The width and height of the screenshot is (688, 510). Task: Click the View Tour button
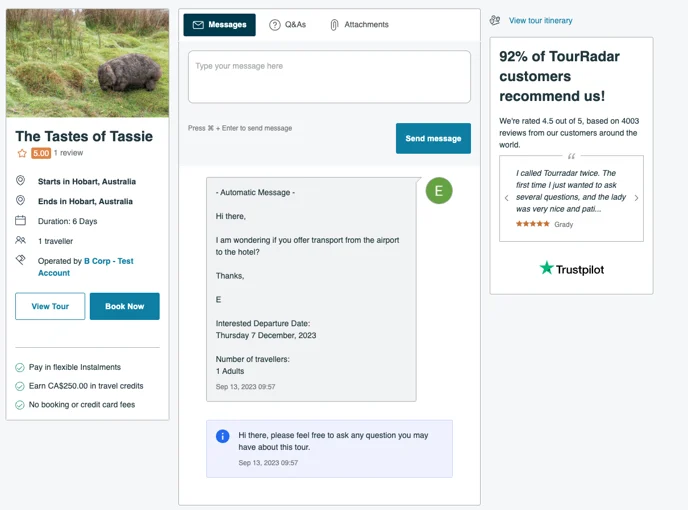click(x=50, y=306)
